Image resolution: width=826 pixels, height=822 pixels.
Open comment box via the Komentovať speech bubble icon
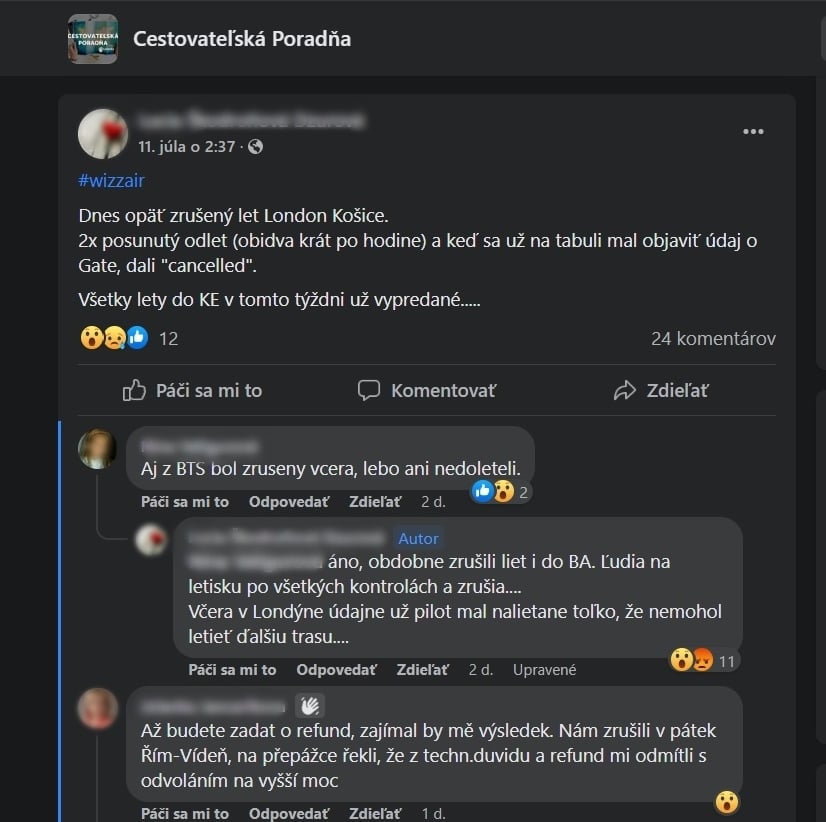(370, 390)
